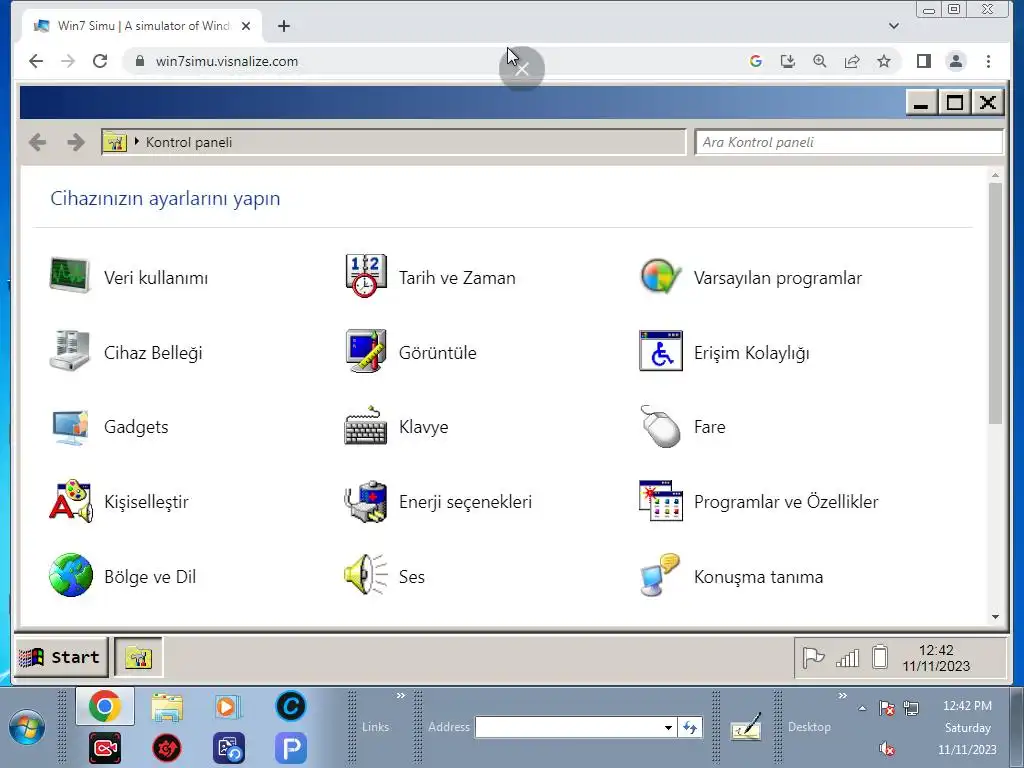Open Varsayılan programlar icon
This screenshot has width=1024, height=768.
pos(660,277)
